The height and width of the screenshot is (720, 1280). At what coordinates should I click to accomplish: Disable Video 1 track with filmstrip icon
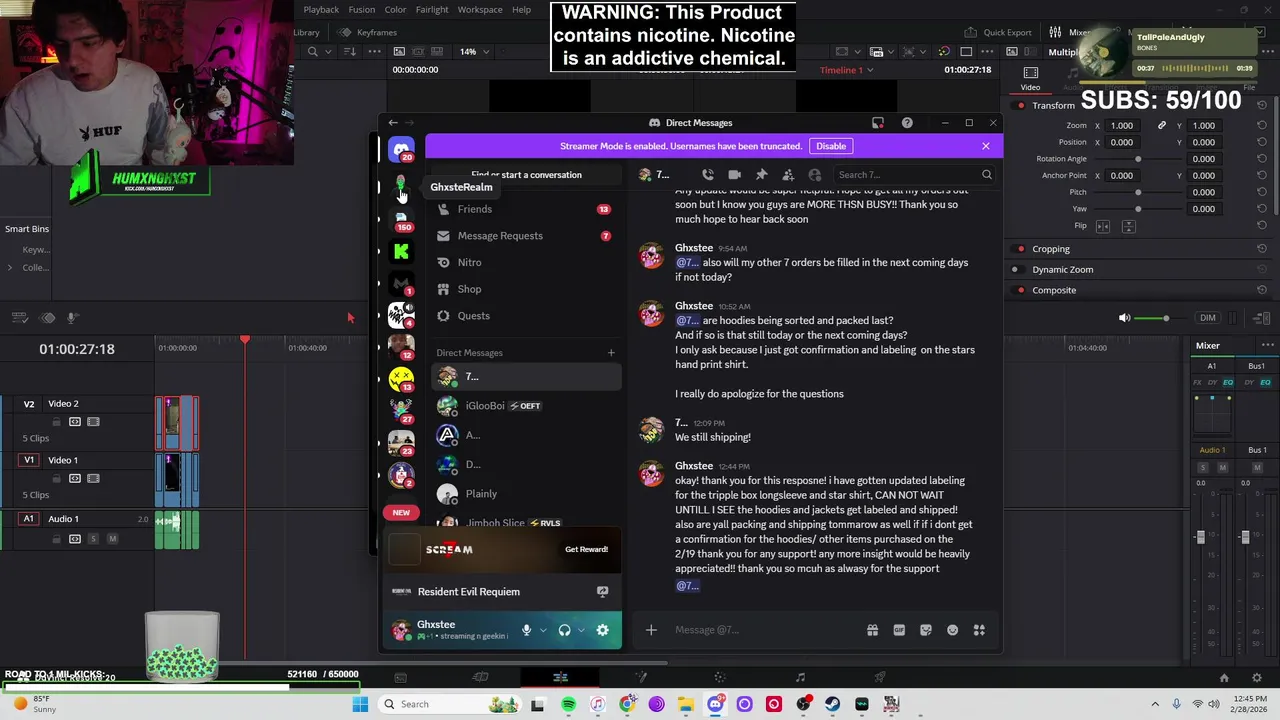(93, 479)
